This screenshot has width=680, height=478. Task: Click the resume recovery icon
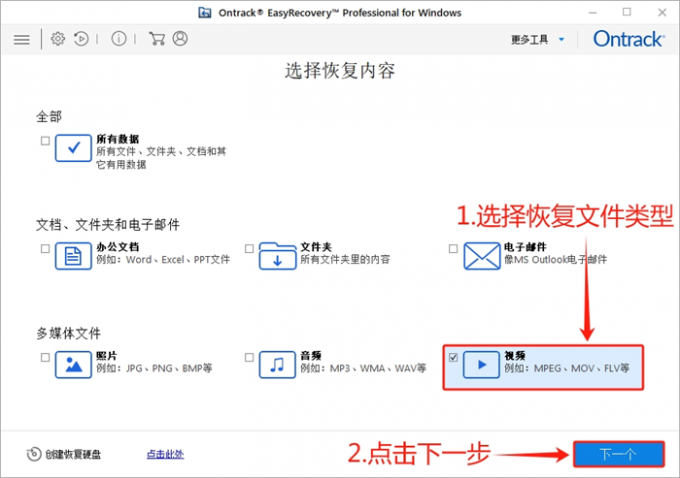tap(81, 39)
